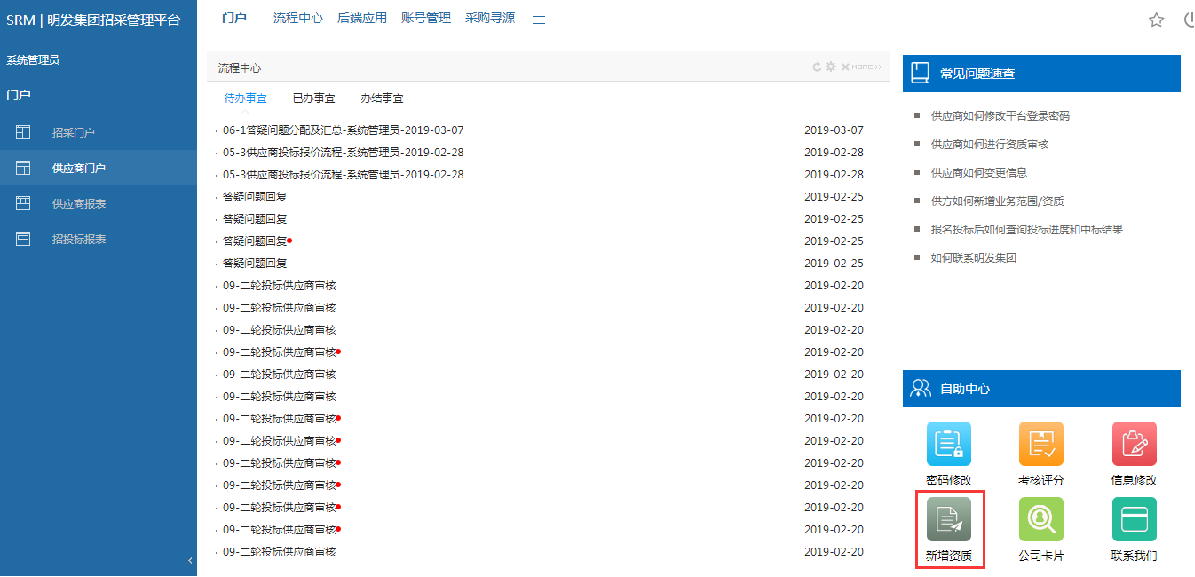
Task: Expand more items in 流程中心 panel header
Action: coord(867,67)
